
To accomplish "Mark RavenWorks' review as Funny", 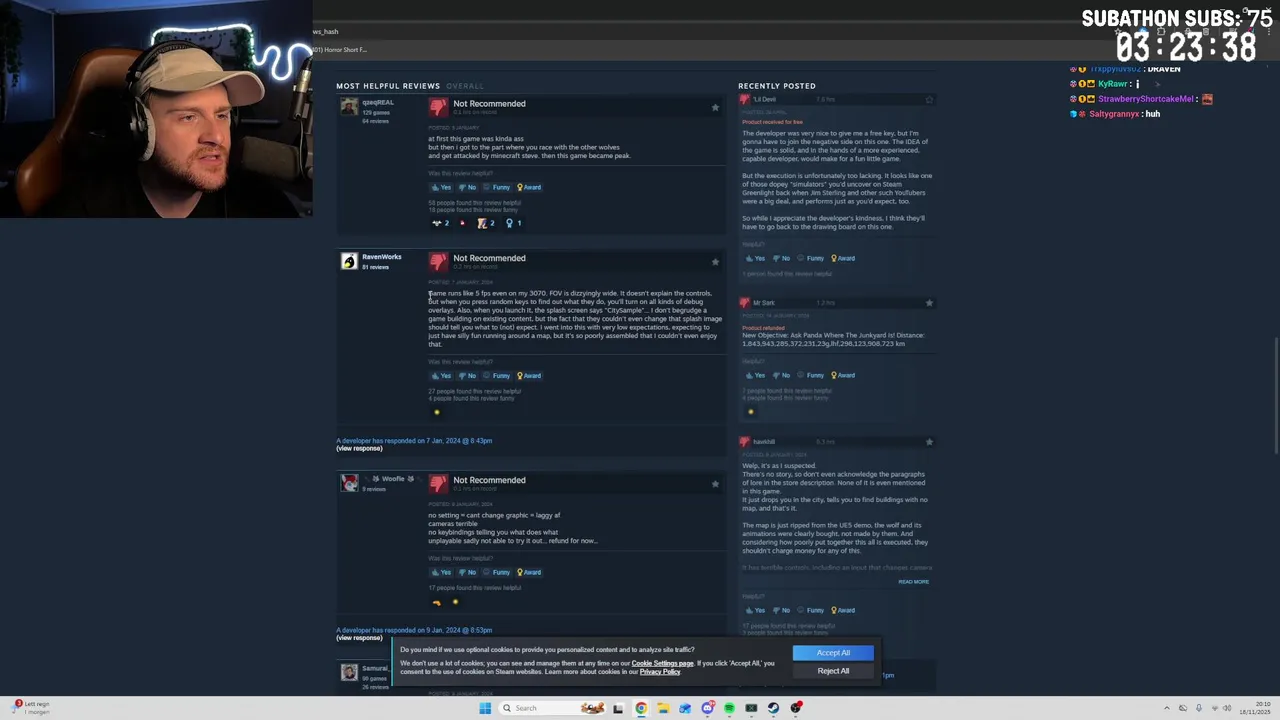I will point(497,376).
